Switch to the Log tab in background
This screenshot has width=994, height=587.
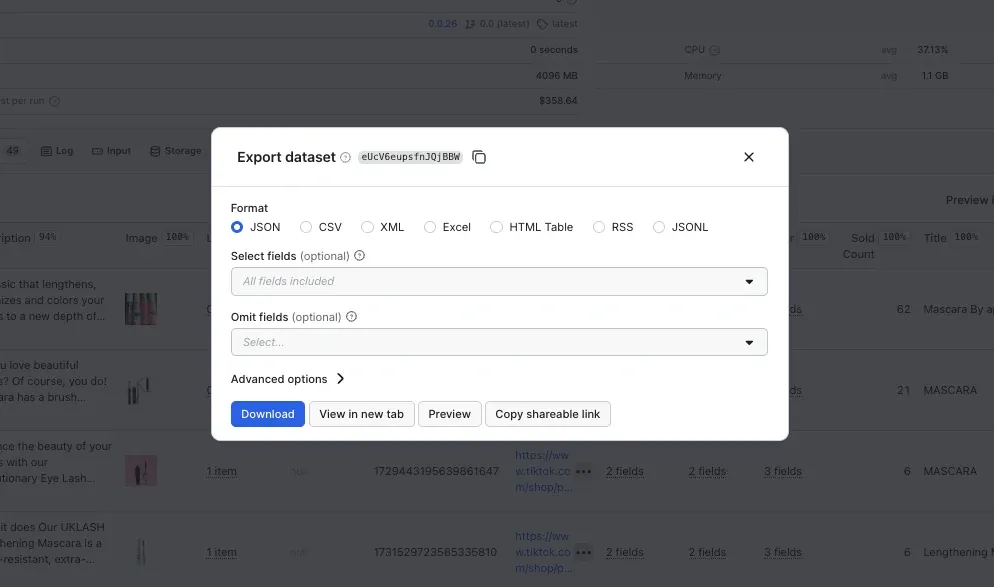coord(57,151)
